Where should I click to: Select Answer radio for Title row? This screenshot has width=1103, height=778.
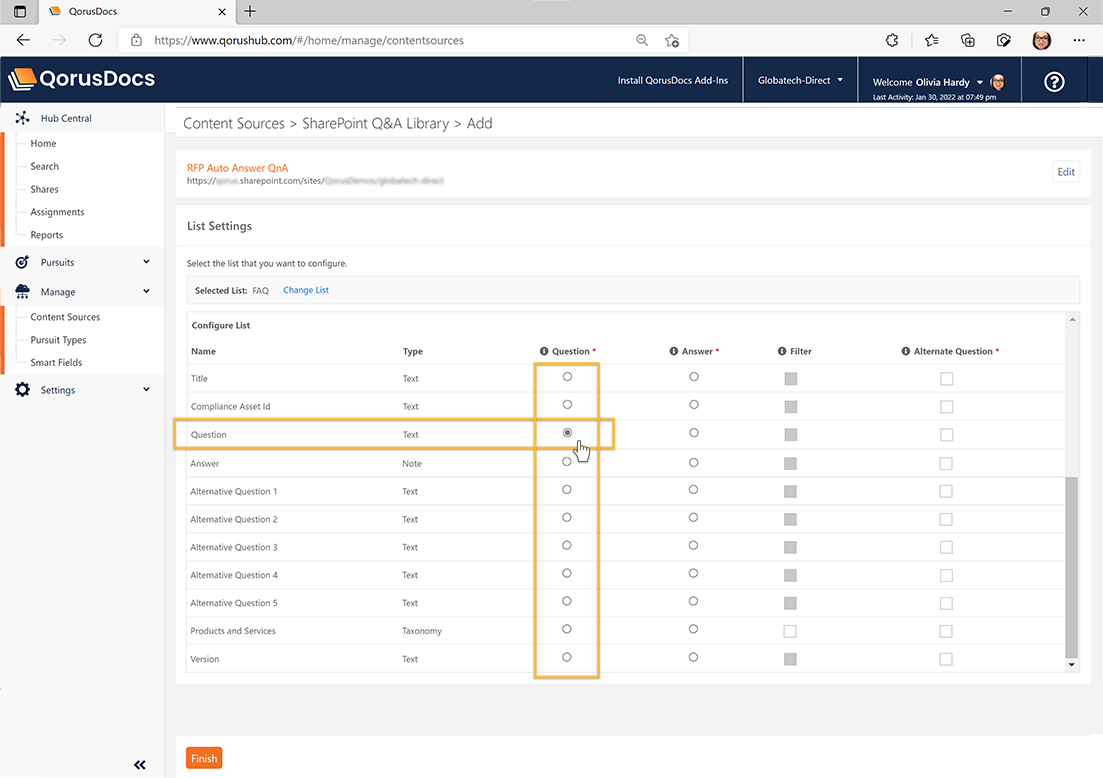click(x=694, y=377)
